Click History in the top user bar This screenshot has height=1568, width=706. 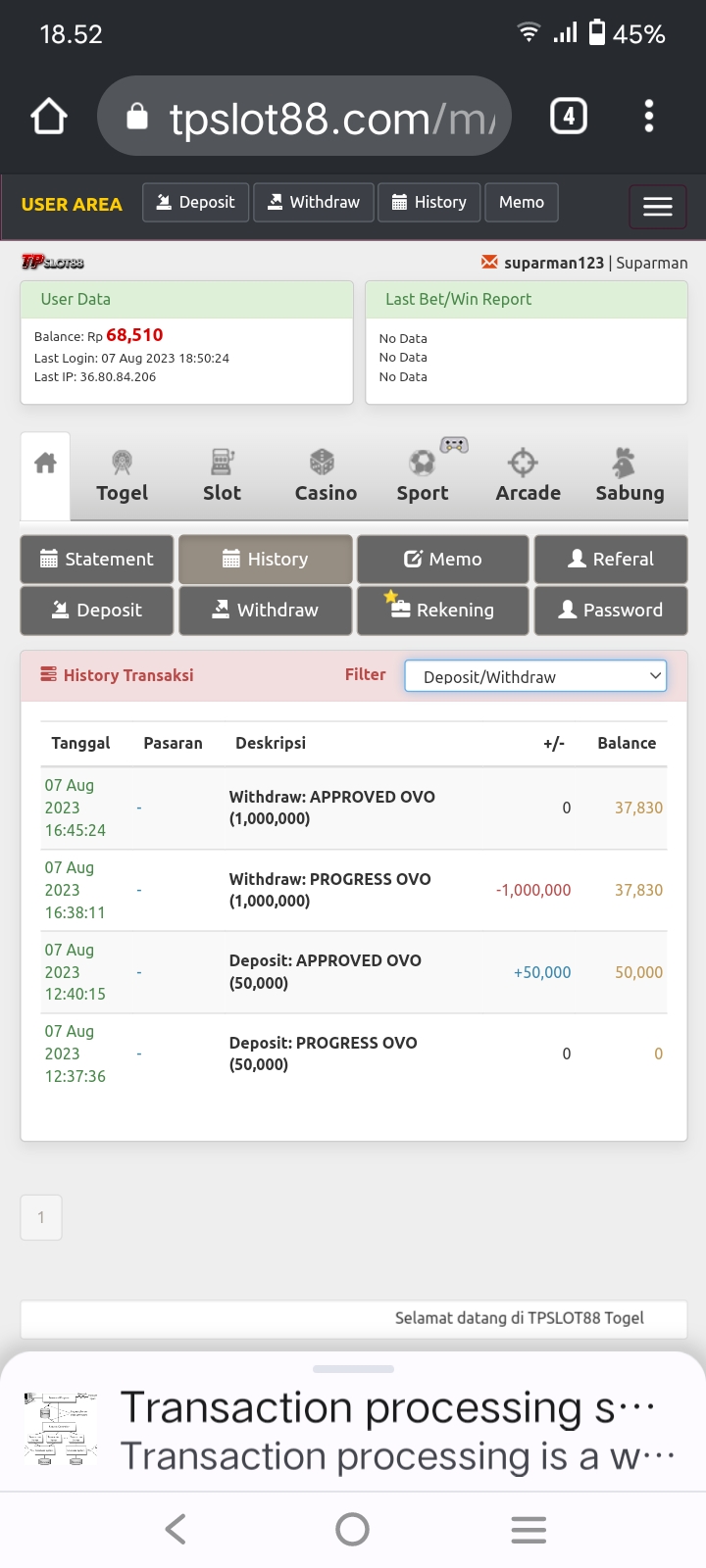tap(429, 203)
